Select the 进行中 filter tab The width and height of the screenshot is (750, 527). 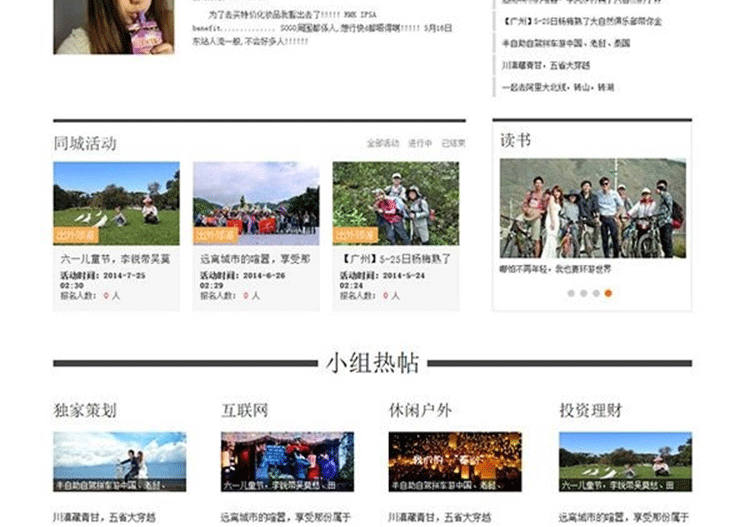420,143
